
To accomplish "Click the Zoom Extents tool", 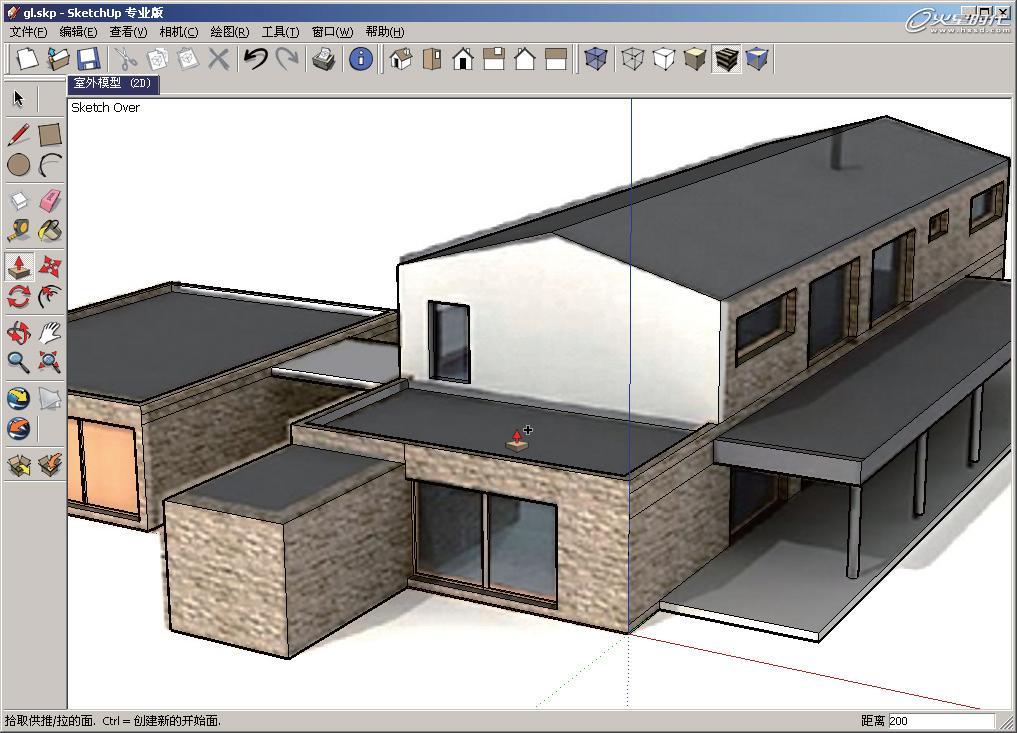I will [50, 361].
